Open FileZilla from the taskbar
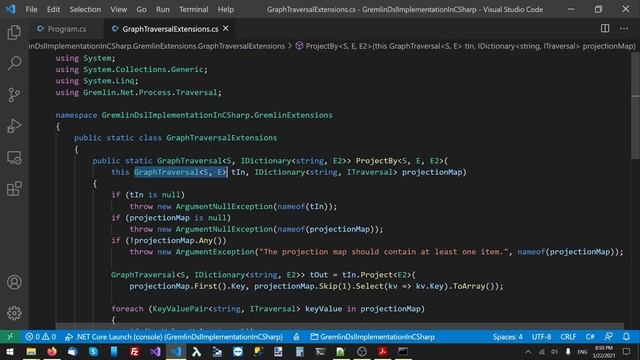 [134, 351]
